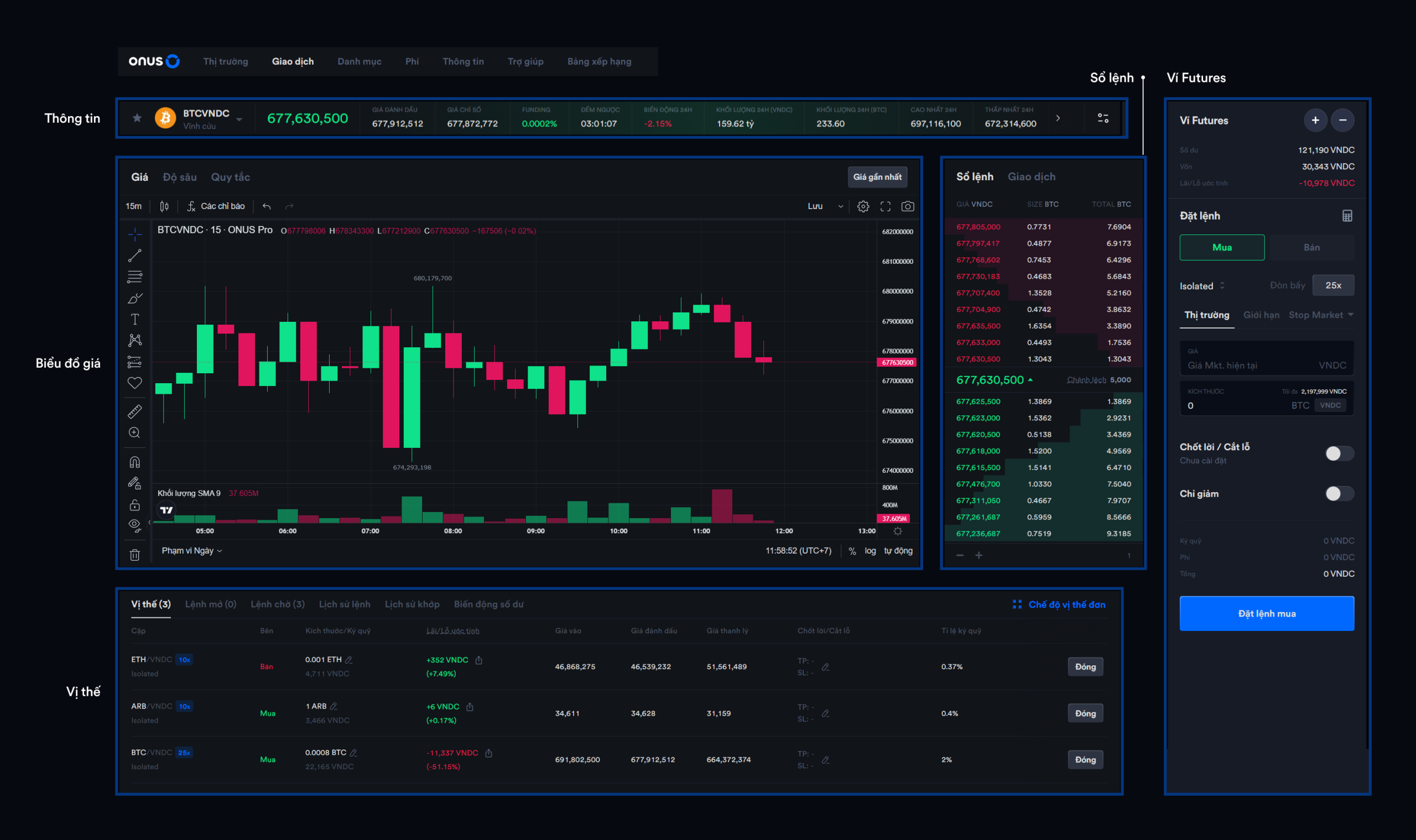Close the ETH/VNDC position with Đóng
Viewport: 1416px width, 840px height.
[x=1085, y=667]
